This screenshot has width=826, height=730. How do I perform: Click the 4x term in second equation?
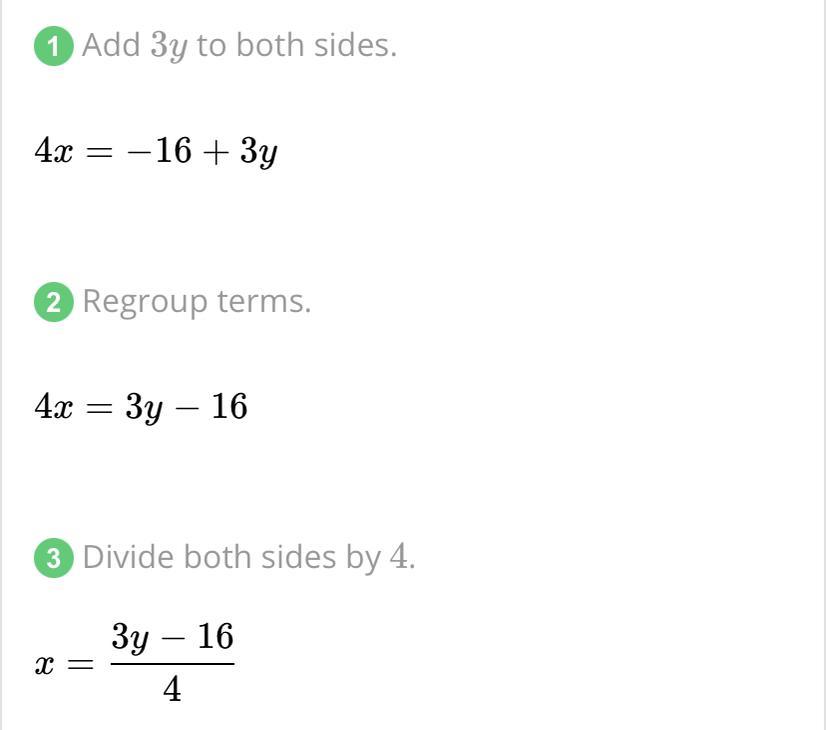pyautogui.click(x=53, y=407)
